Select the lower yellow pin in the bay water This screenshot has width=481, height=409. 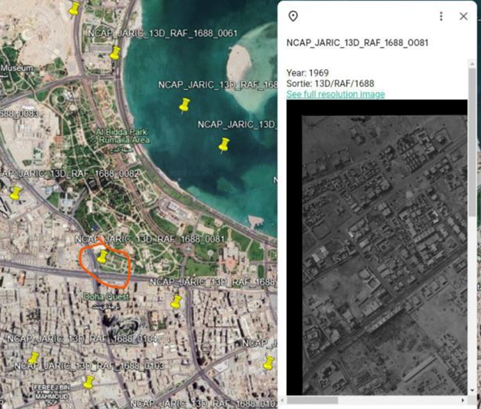click(x=224, y=145)
